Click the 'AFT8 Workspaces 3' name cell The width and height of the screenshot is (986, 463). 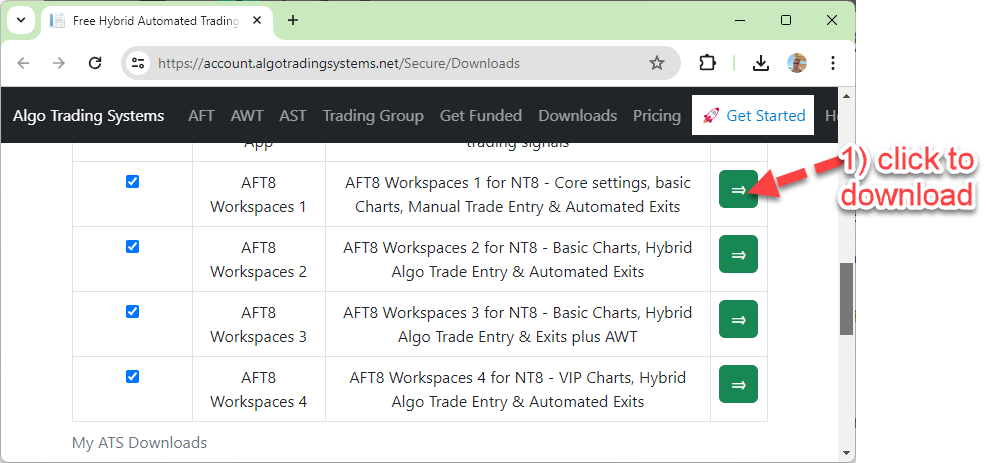(258, 324)
